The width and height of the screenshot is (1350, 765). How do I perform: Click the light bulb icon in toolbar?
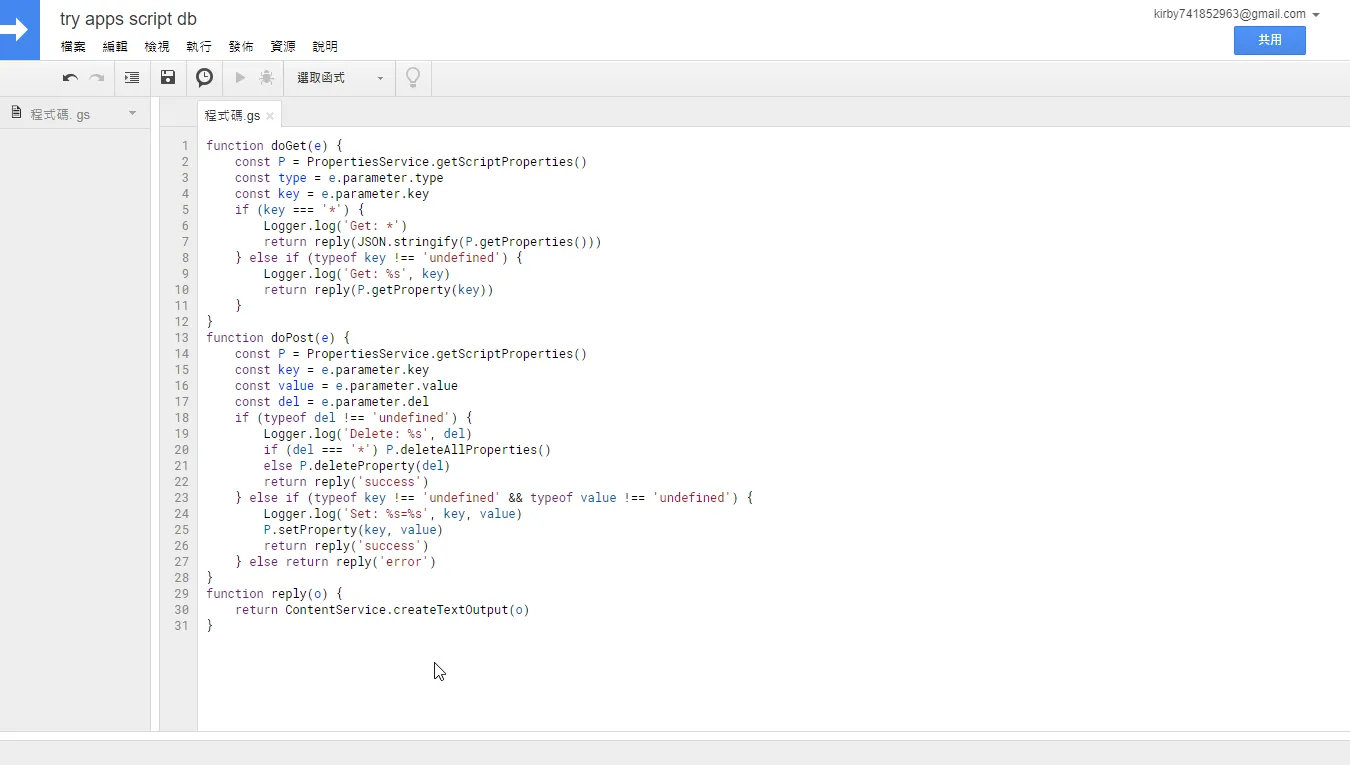point(412,78)
